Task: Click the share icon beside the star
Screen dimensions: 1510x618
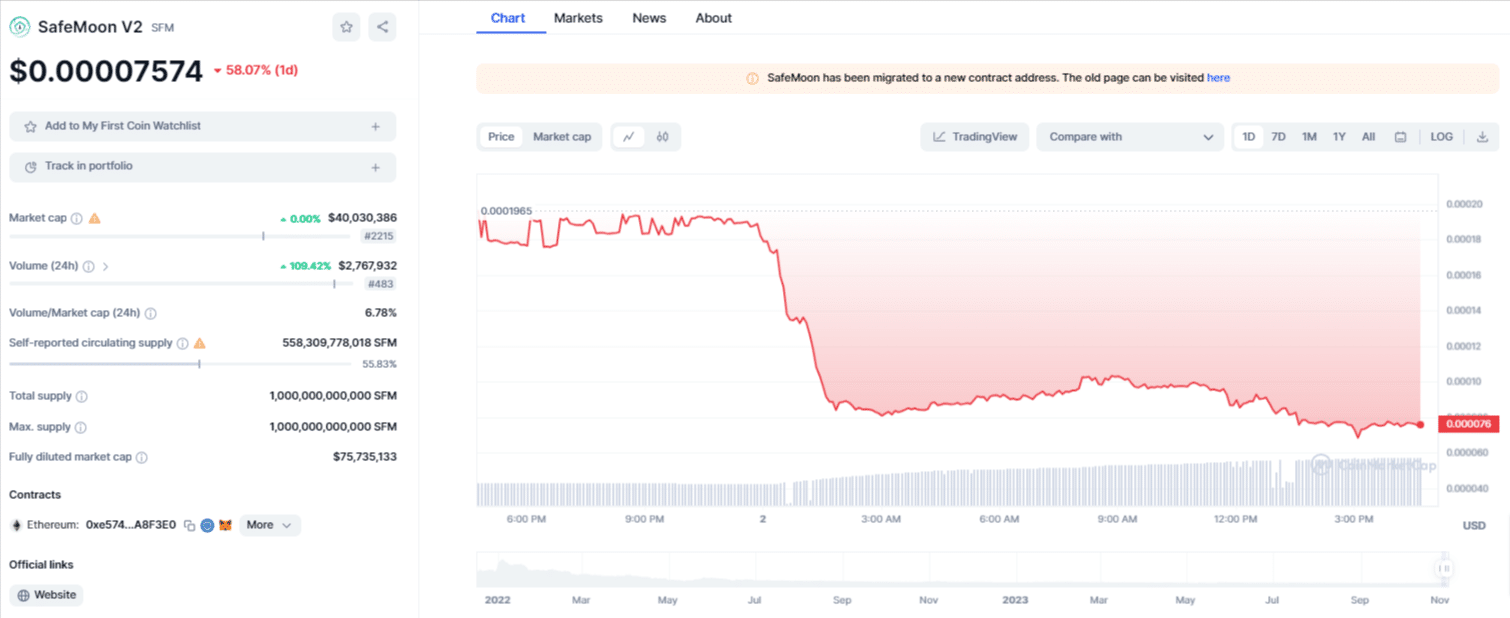Action: (382, 27)
